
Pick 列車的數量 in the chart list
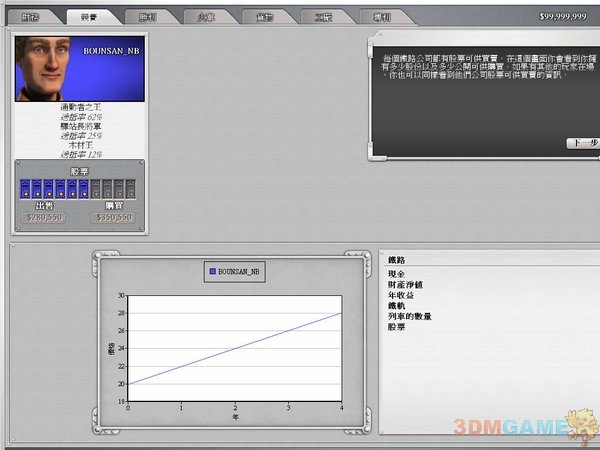[408, 315]
